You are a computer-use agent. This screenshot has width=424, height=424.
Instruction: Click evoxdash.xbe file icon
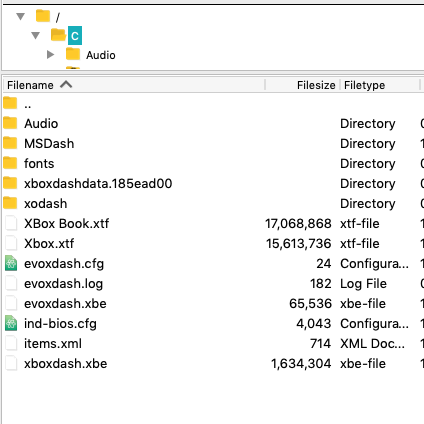coord(11,303)
